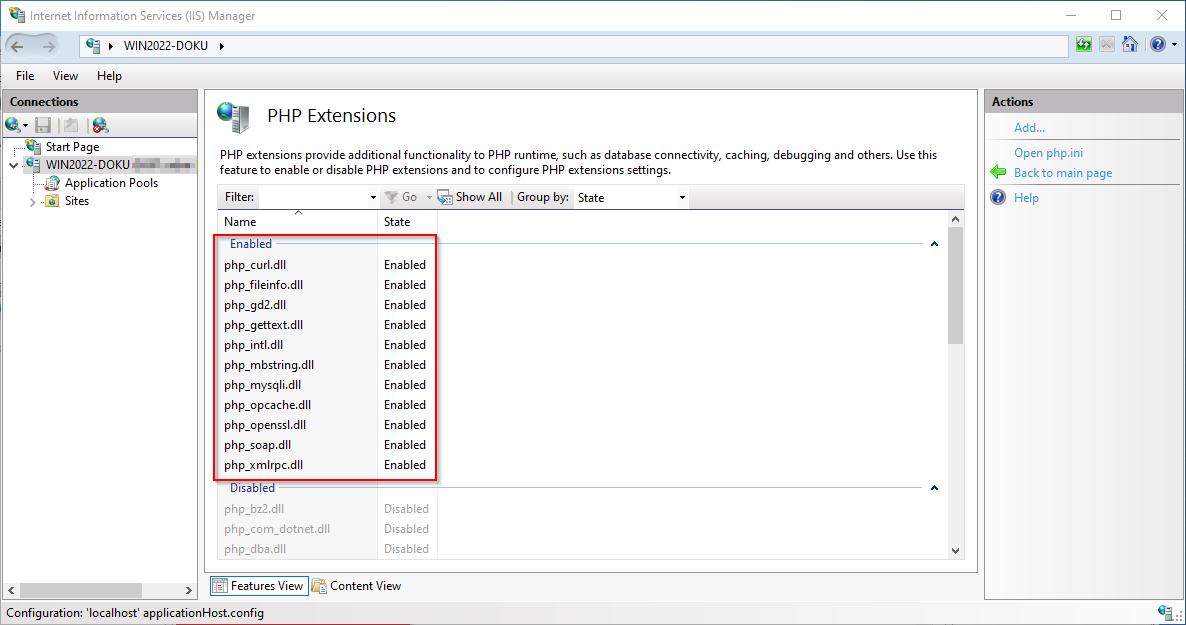Select the Application Pools tree item
This screenshot has height=625, width=1186.
(x=111, y=183)
